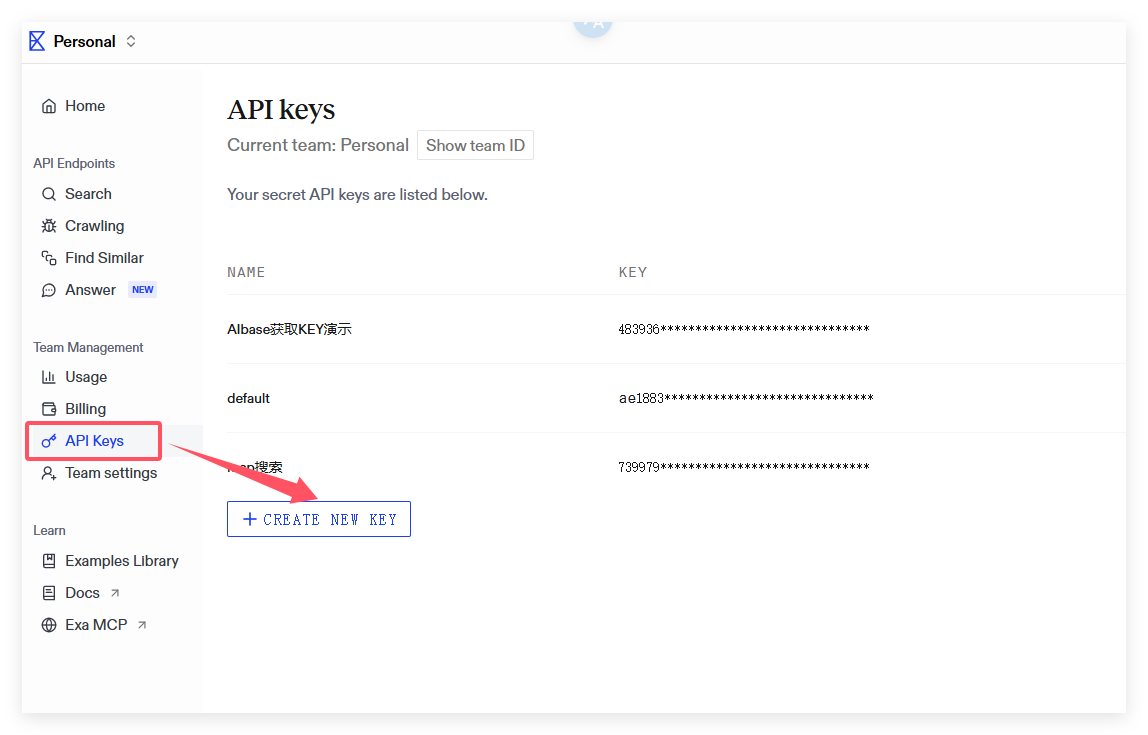This screenshot has width=1148, height=735.
Task: Click the Crawling bug icon
Action: coord(49,226)
